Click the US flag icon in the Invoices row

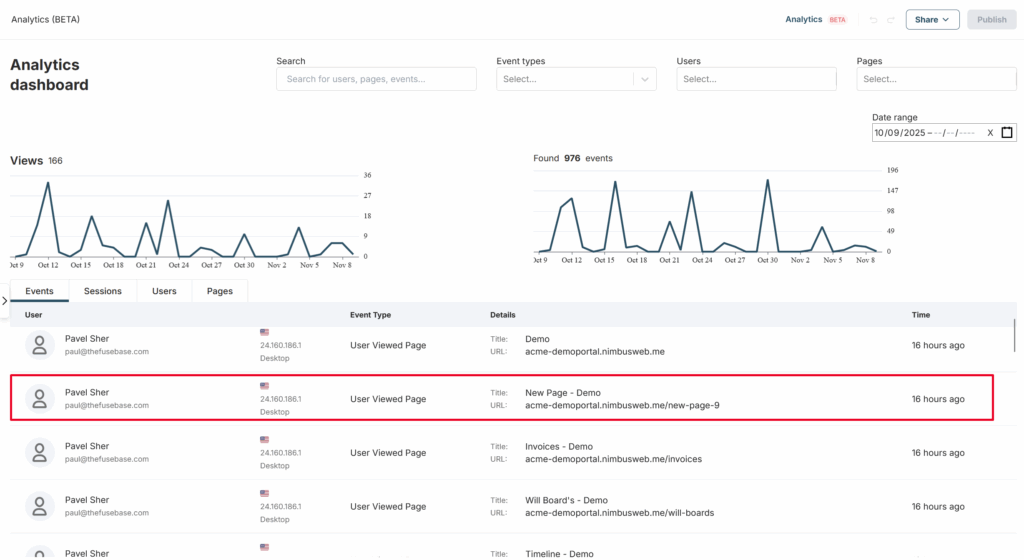264,440
